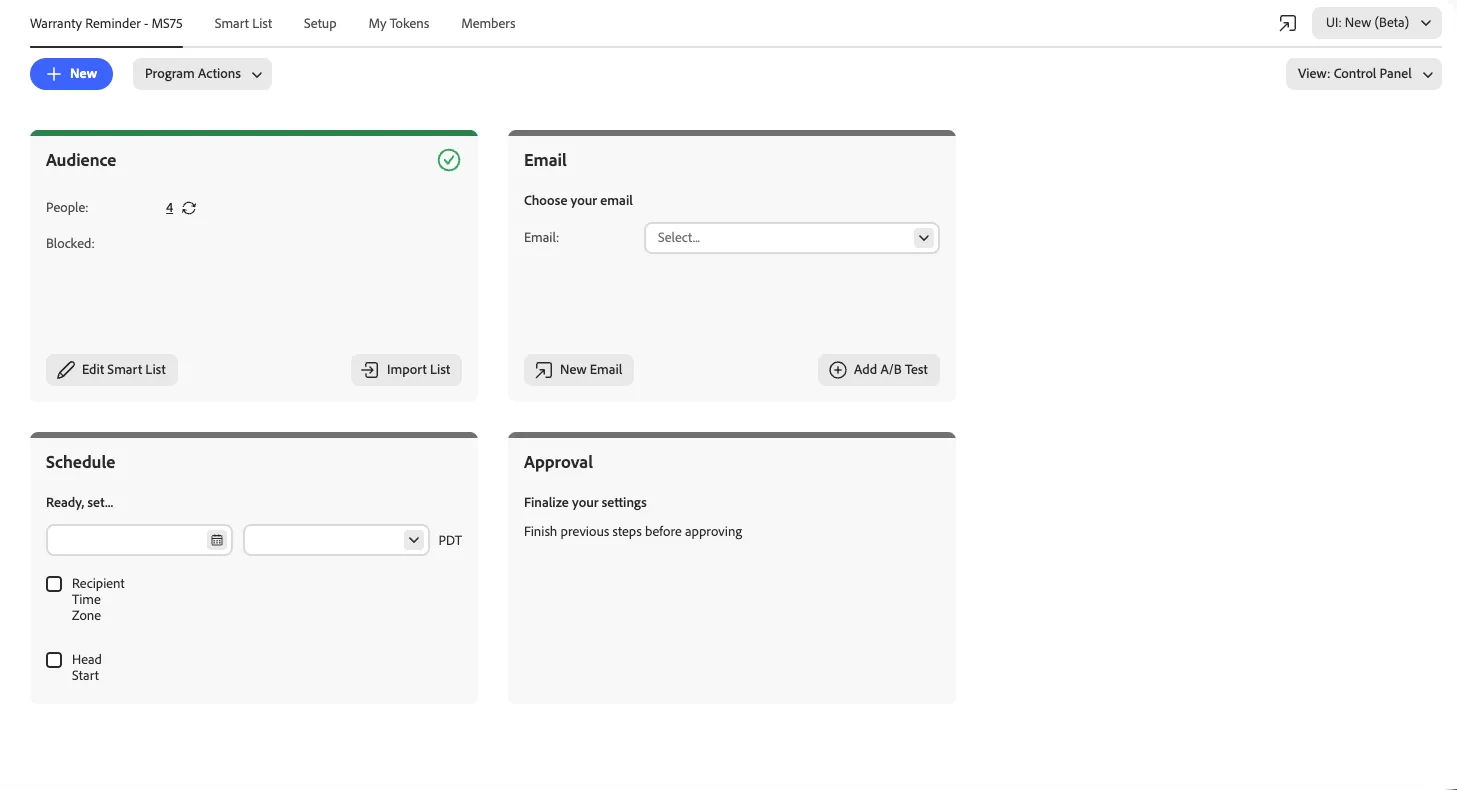
Task: Switch to the Smart List tab
Action: 243,23
